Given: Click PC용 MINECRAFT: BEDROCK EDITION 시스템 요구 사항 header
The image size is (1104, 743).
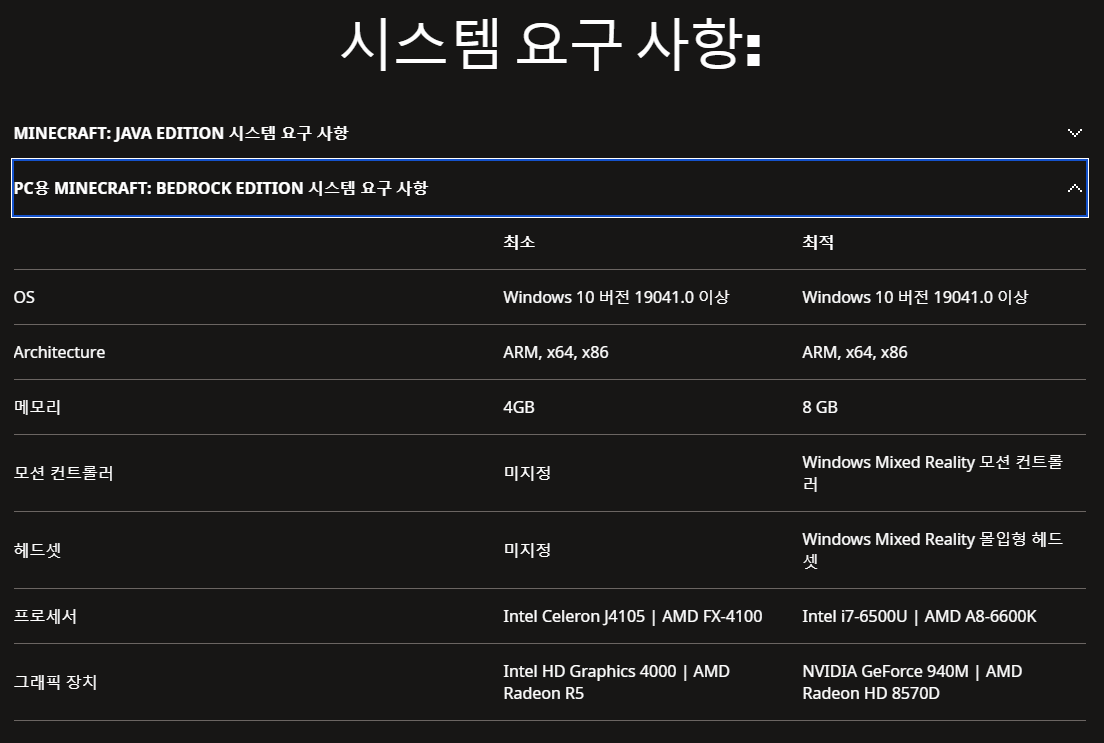Looking at the screenshot, I should [550, 188].
